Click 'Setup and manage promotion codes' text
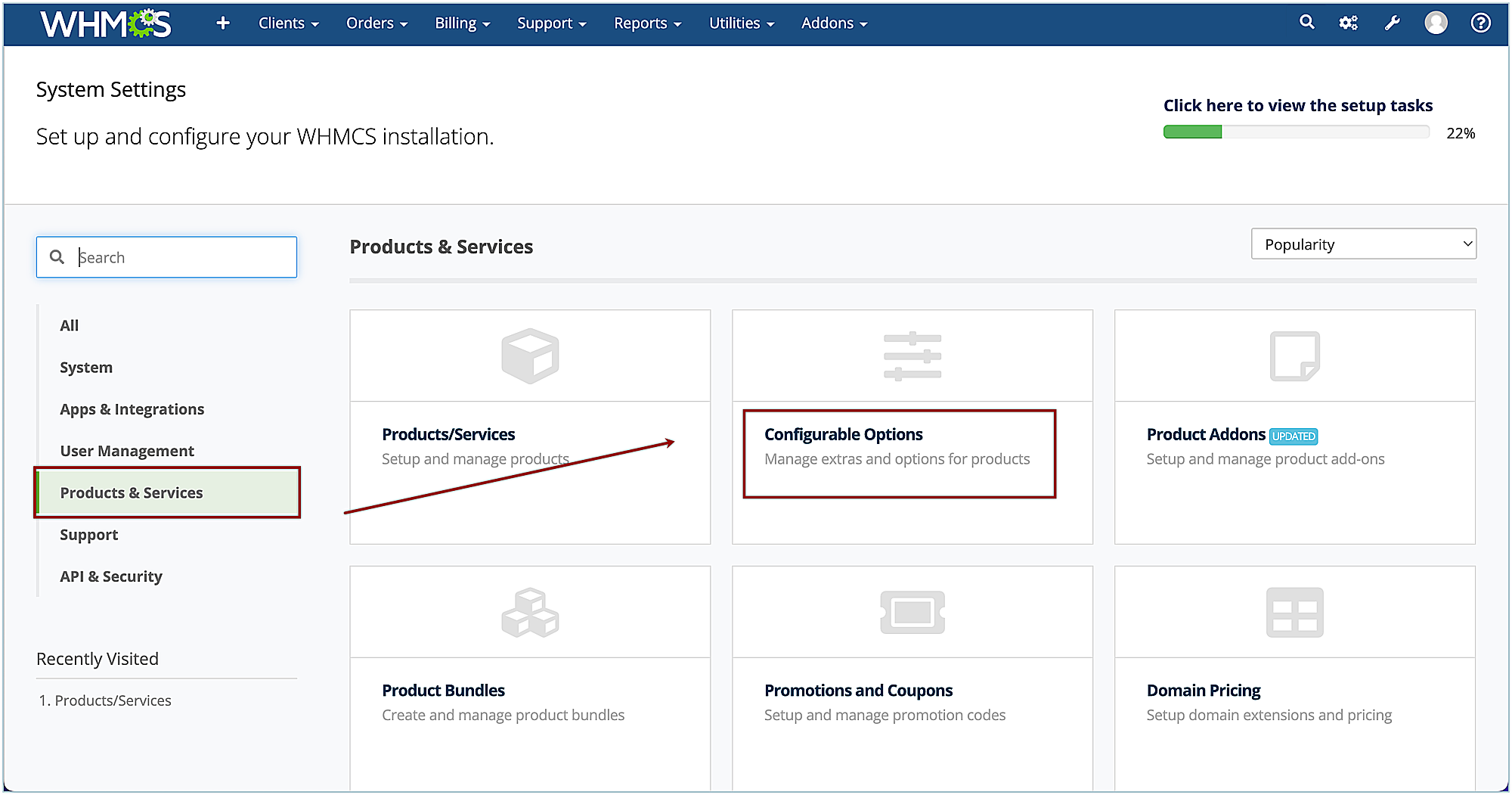The image size is (1512, 795). click(885, 715)
